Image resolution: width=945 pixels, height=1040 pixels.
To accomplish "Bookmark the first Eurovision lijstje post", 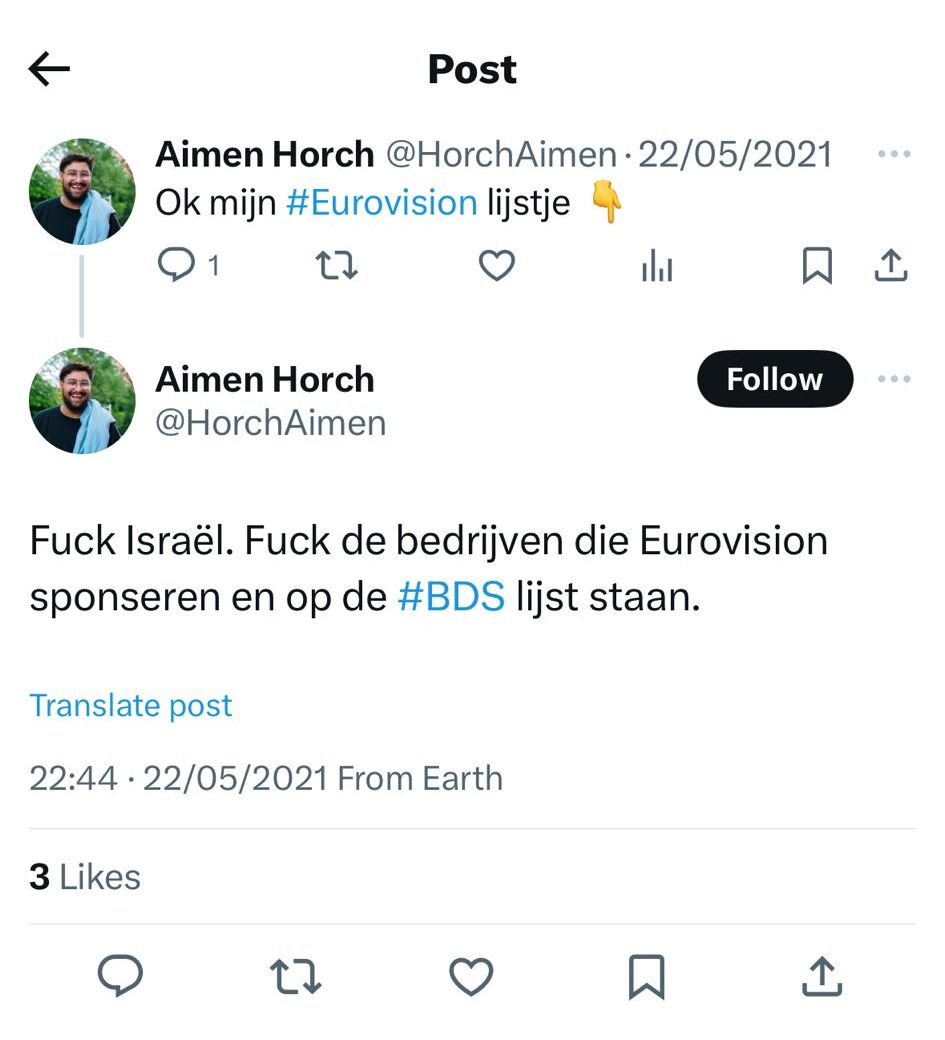I will 817,265.
